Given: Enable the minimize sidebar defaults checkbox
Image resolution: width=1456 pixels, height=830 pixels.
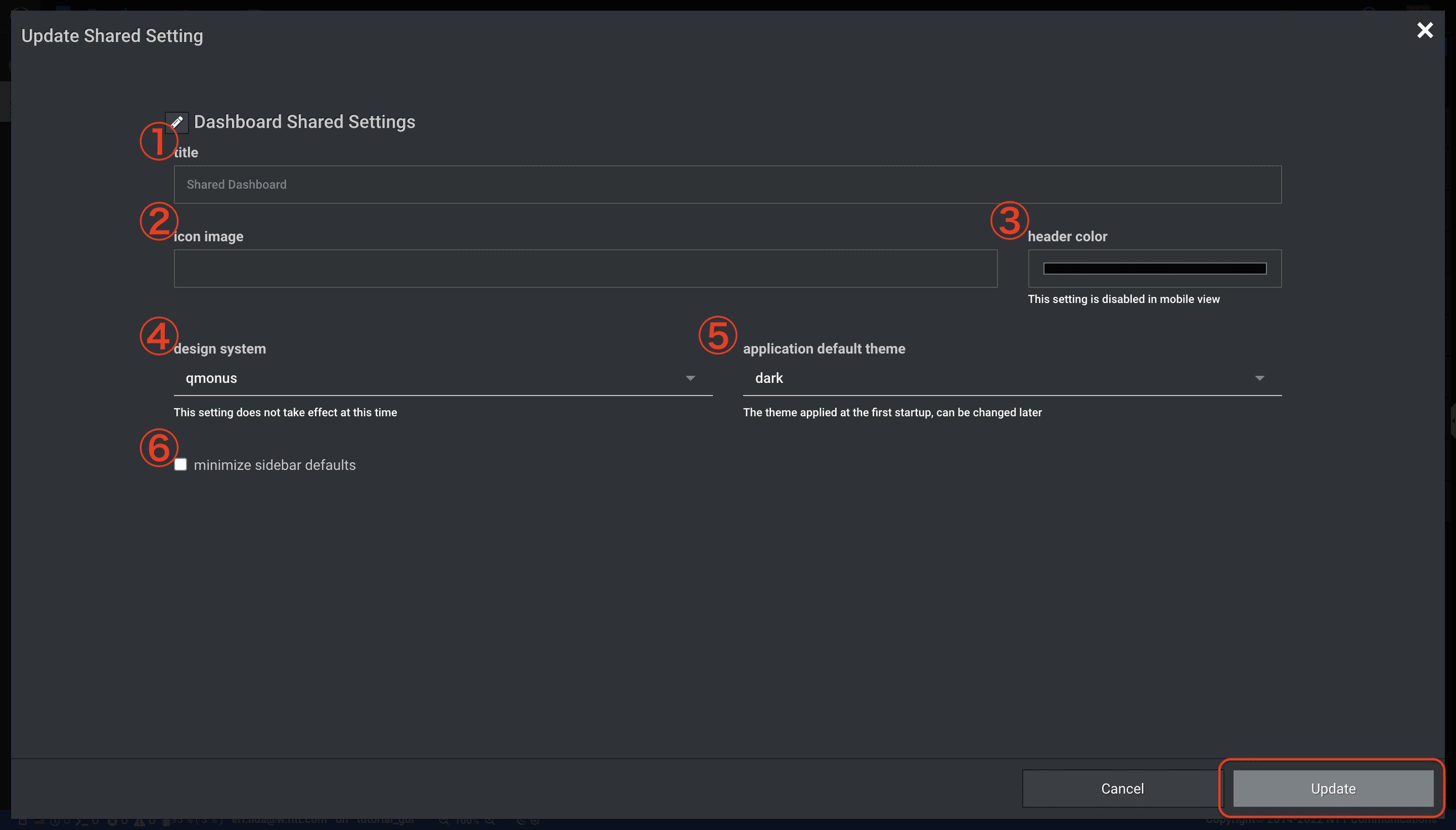Looking at the screenshot, I should coord(180,465).
